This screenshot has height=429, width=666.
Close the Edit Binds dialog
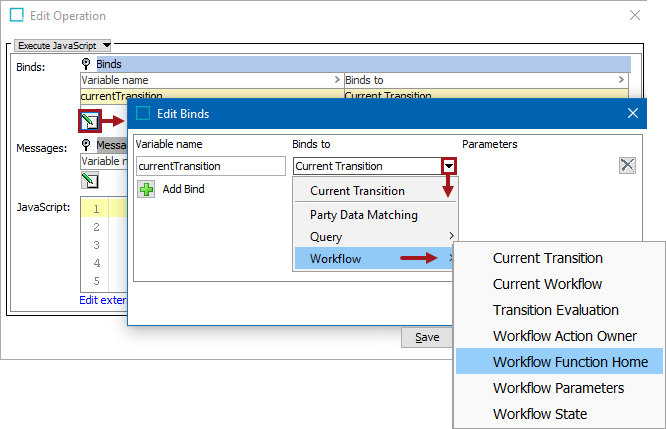point(632,114)
